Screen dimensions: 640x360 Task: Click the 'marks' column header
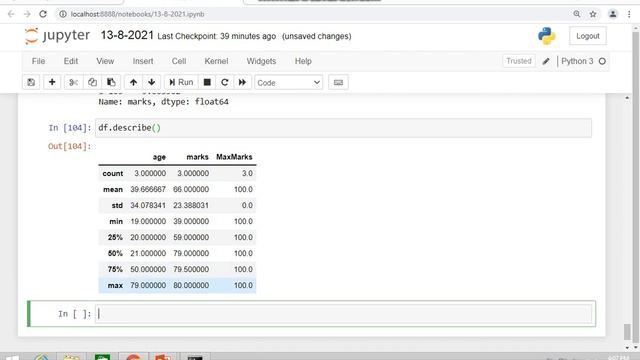click(x=198, y=157)
